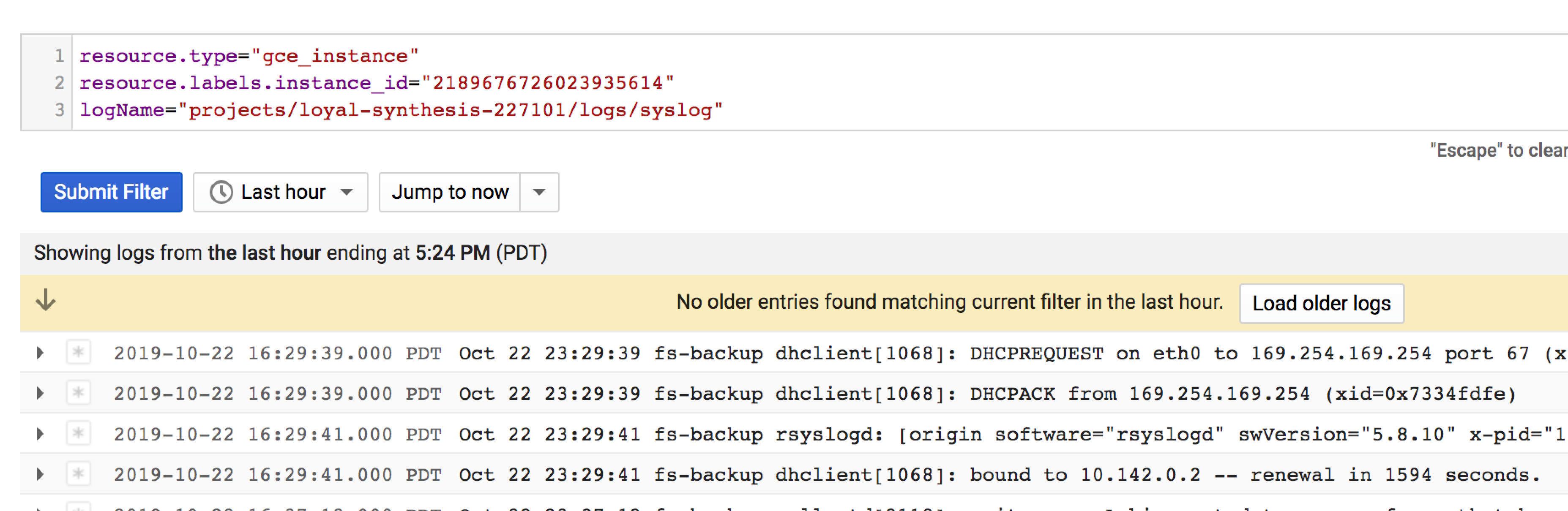Expand the rsyslogd origin log entry
1568x511 pixels.
40,434
